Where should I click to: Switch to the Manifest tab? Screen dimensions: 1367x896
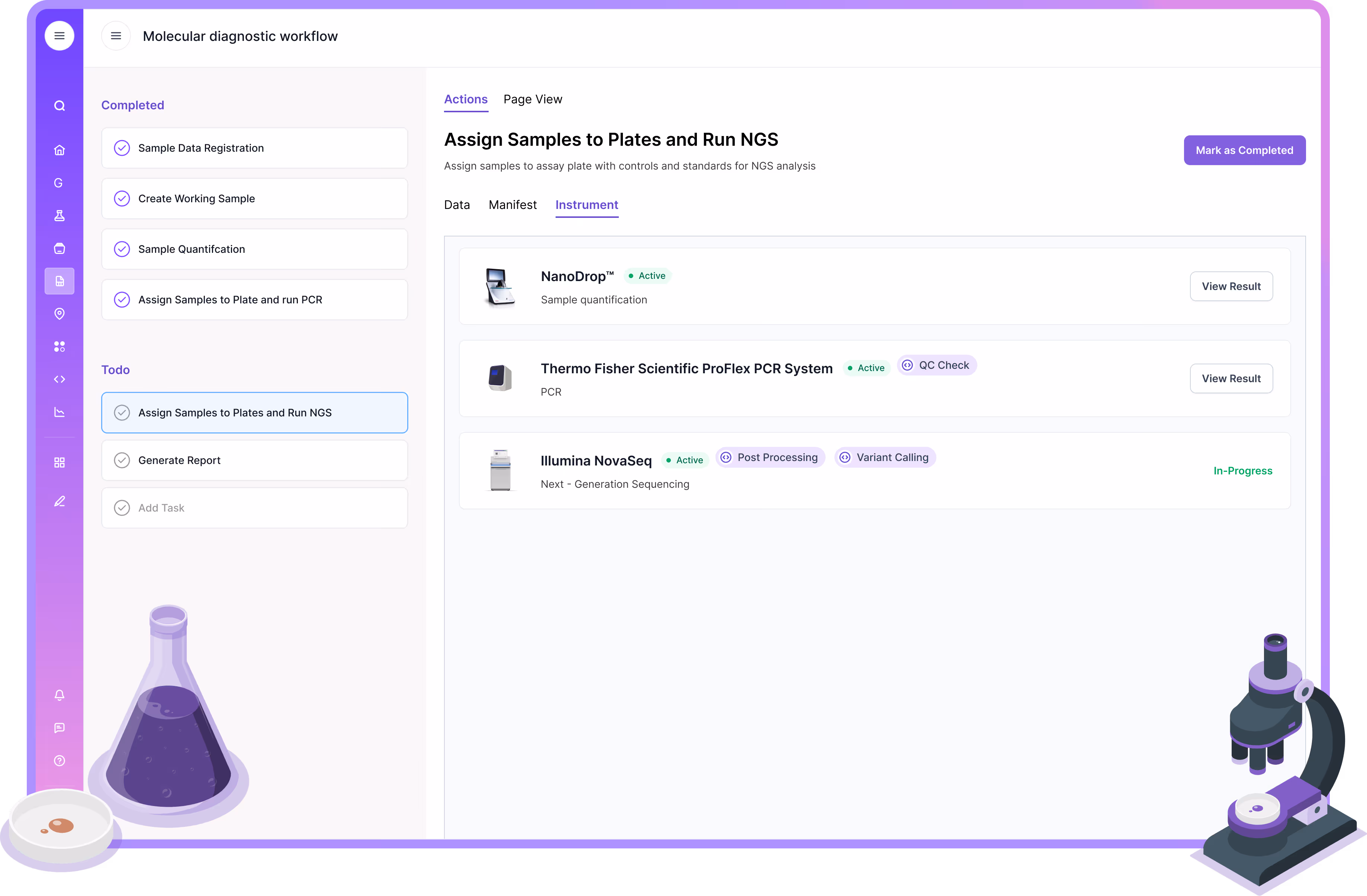[x=512, y=205]
